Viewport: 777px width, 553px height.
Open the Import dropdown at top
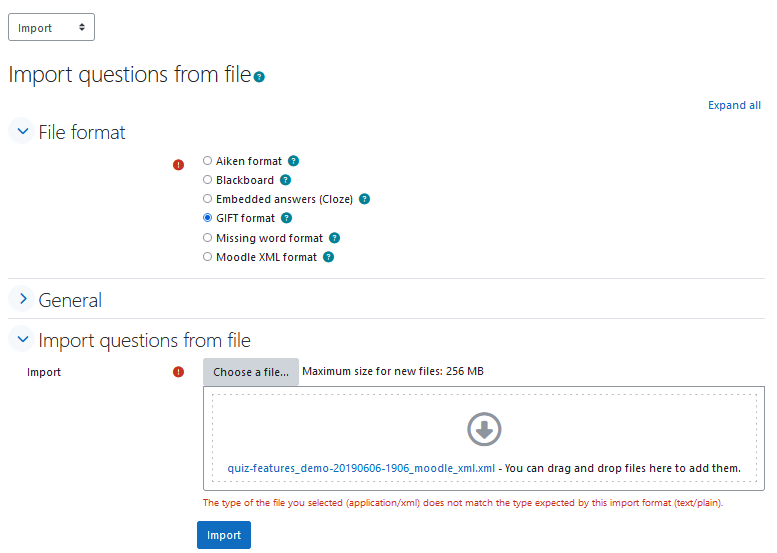coord(52,27)
